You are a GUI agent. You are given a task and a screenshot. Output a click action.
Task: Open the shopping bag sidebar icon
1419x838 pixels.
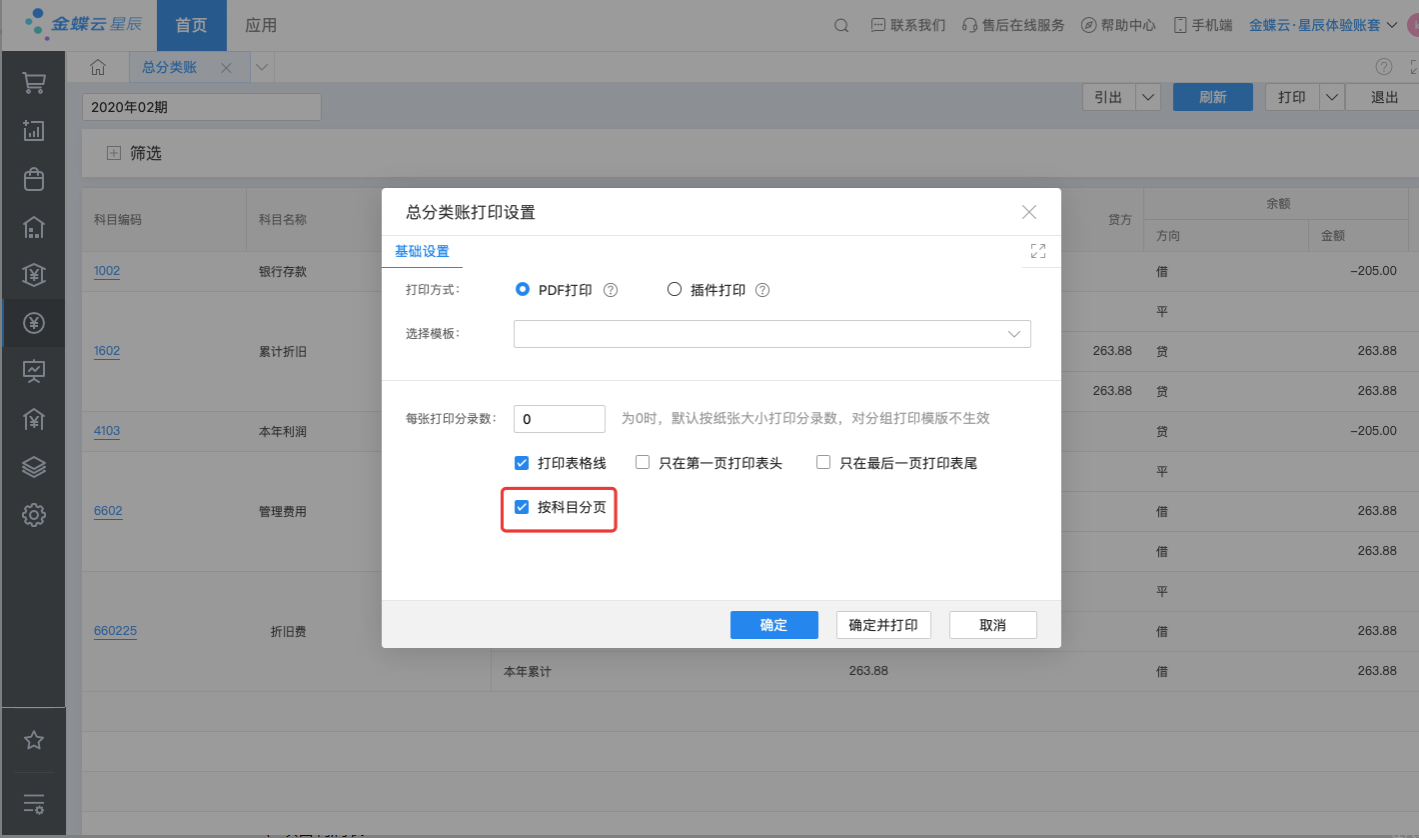click(33, 178)
